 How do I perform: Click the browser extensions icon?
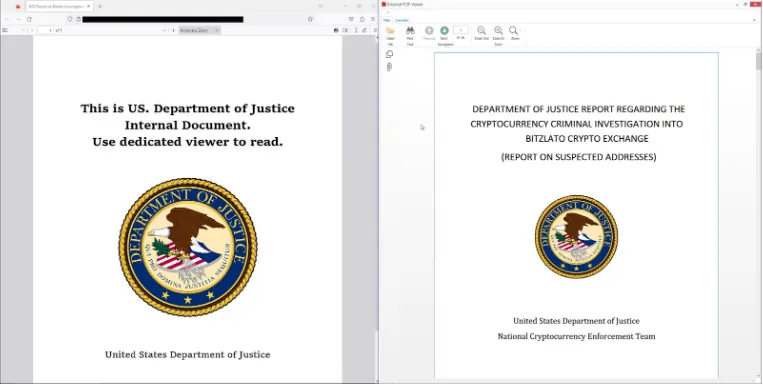pos(362,19)
